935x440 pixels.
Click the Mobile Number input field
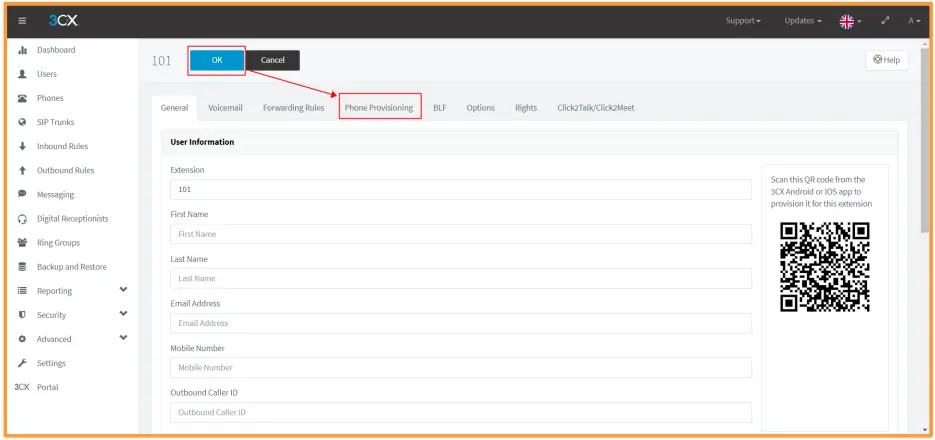(x=461, y=368)
